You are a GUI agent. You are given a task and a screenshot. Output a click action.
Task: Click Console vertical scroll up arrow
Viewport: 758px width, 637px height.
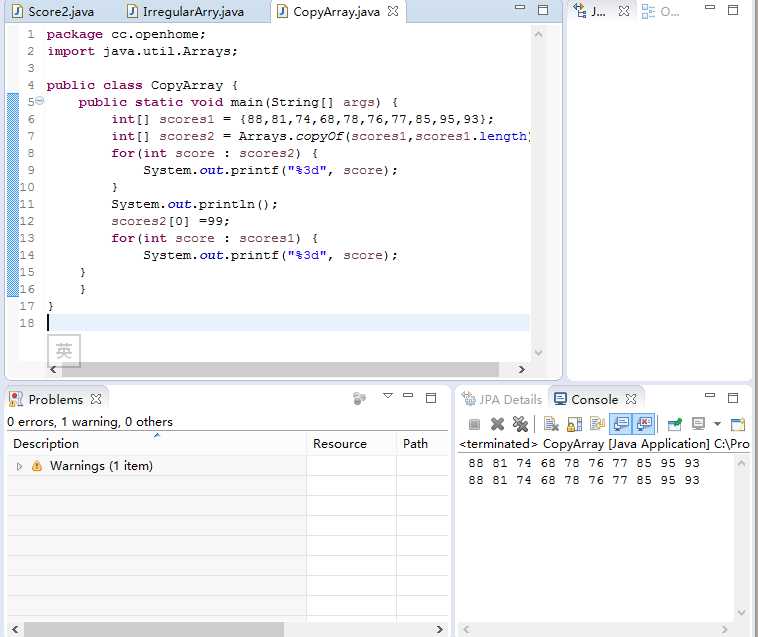click(742, 463)
